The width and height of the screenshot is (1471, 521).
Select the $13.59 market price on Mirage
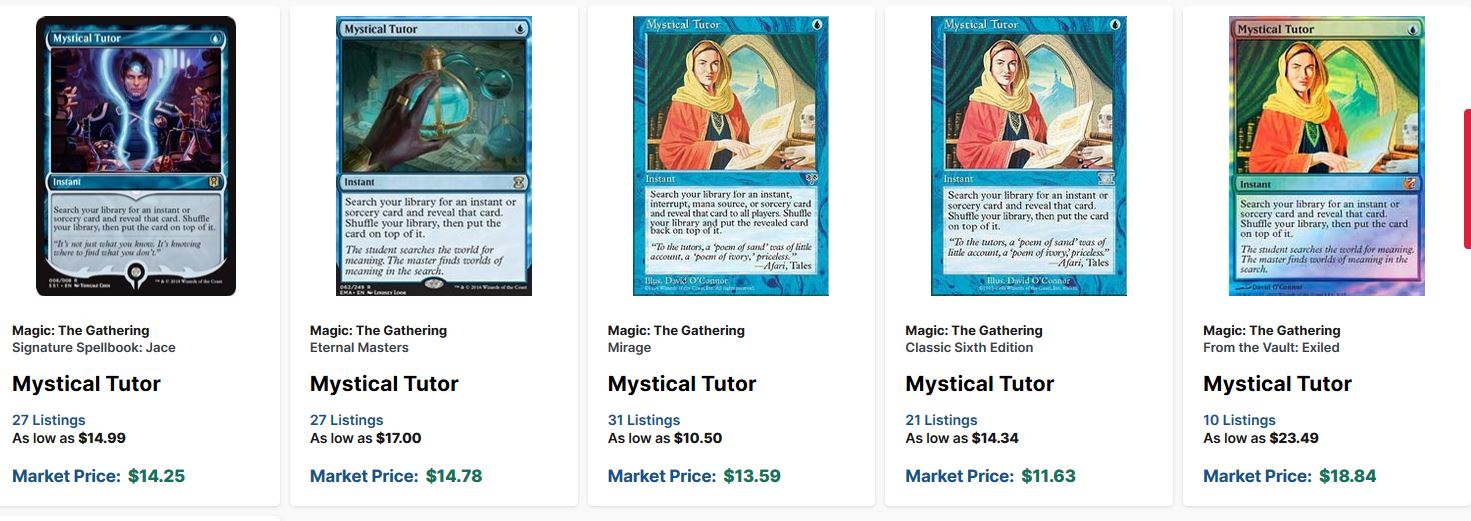(x=752, y=476)
